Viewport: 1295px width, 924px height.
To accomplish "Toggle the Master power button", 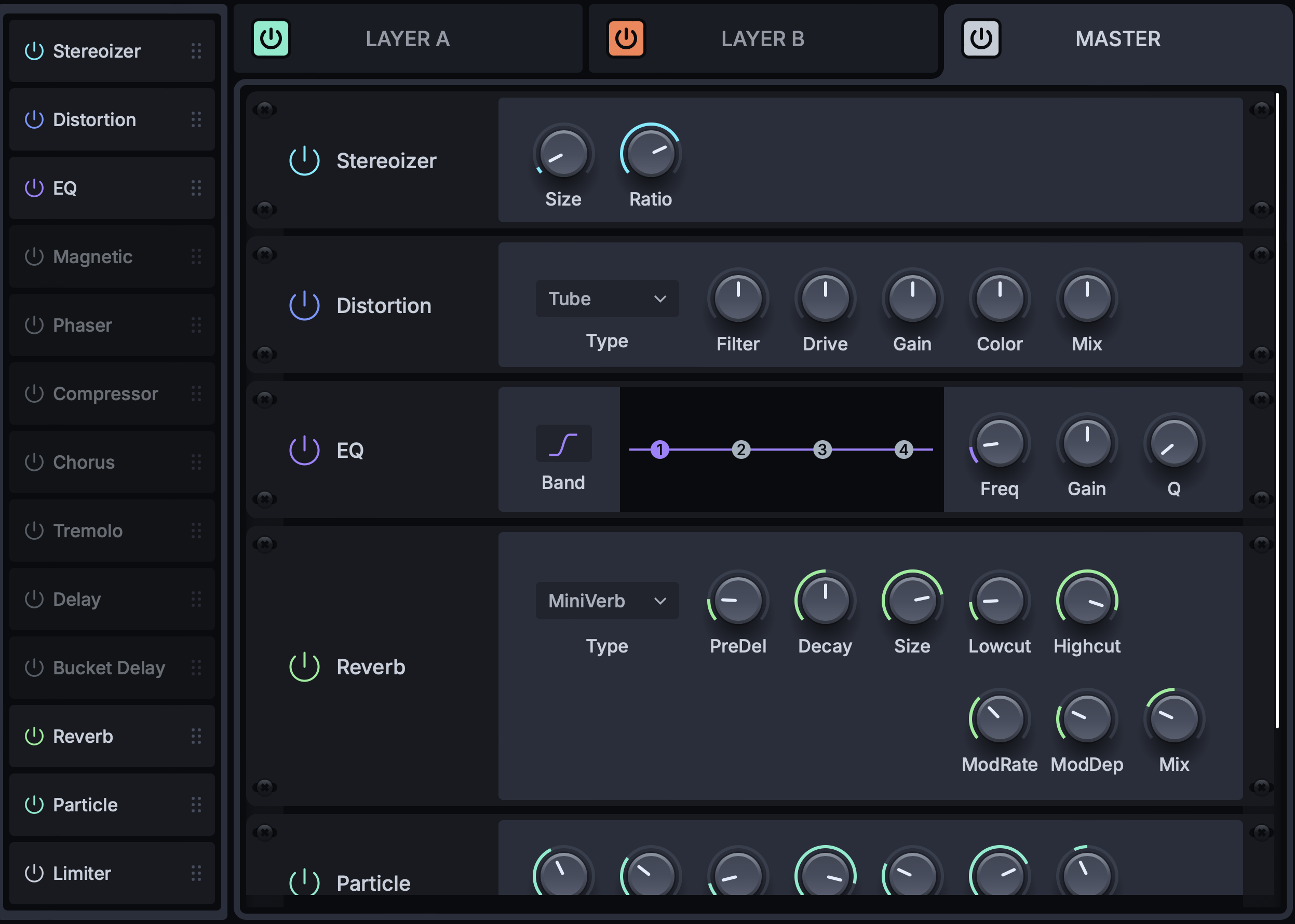I will click(981, 39).
